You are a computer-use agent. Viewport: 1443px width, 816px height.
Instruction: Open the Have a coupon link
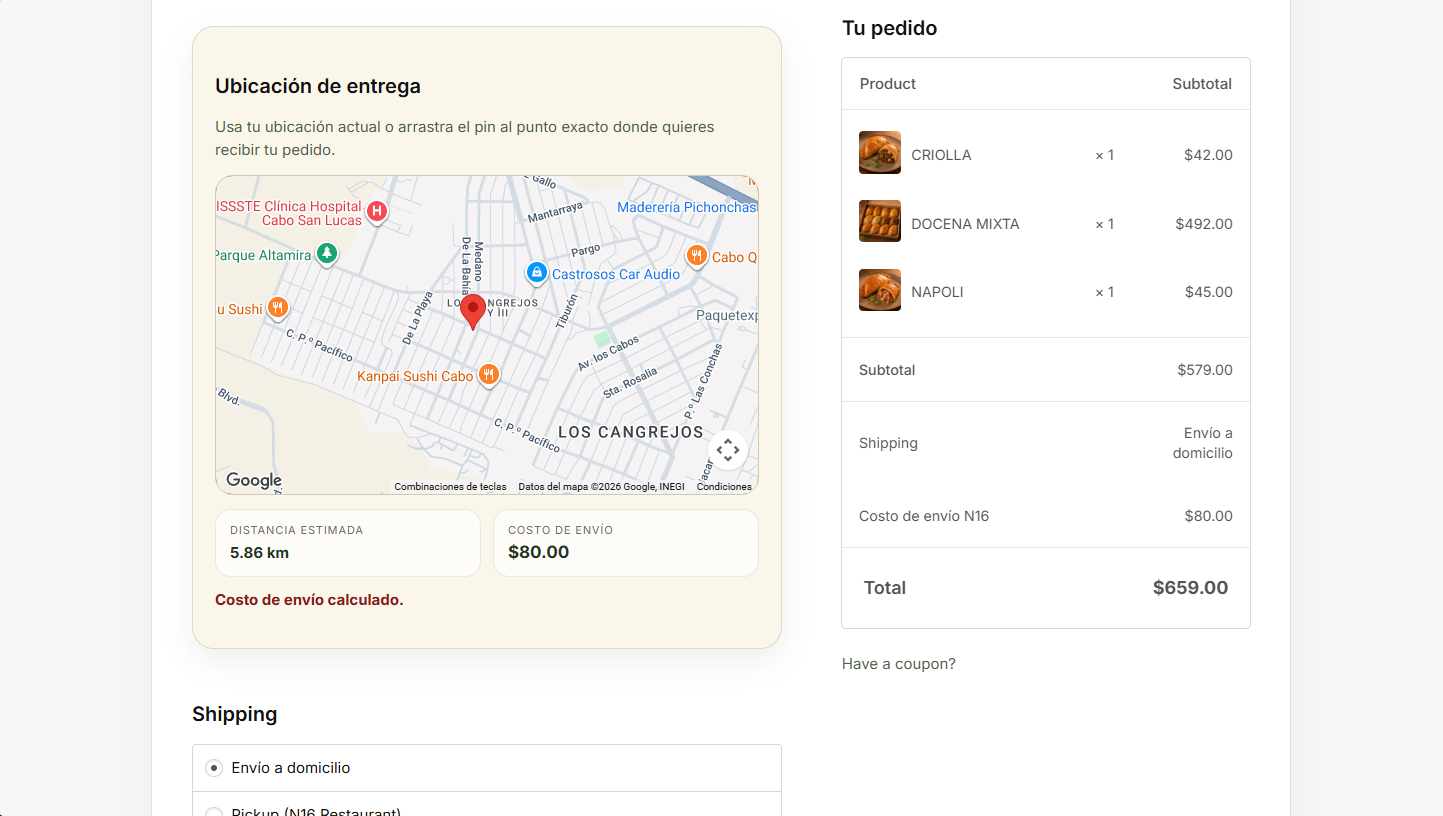899,664
